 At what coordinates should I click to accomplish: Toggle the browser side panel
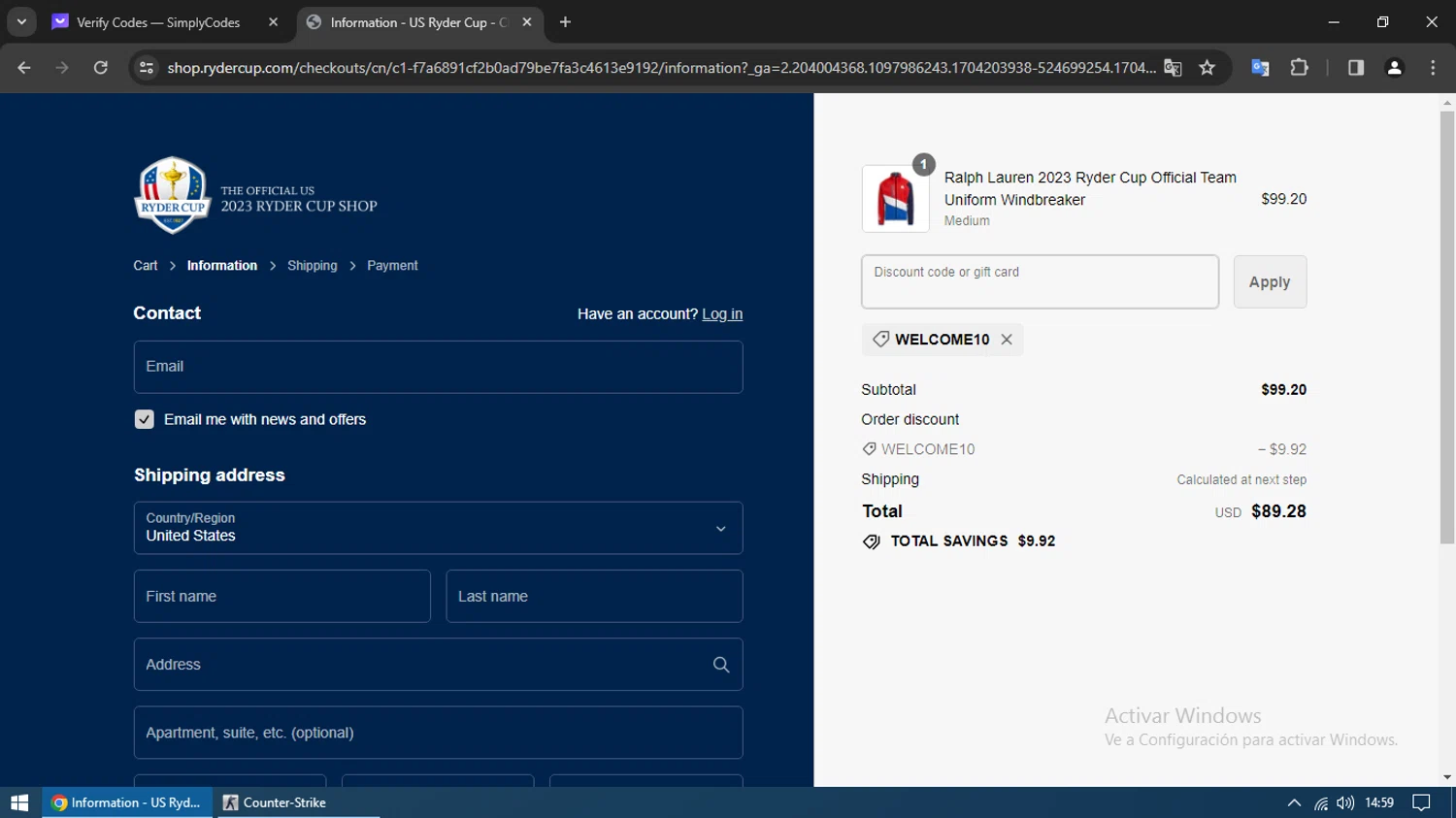point(1356,67)
